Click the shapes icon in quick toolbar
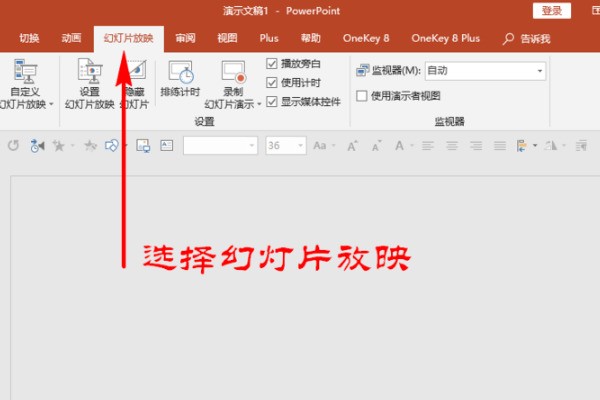 111,145
